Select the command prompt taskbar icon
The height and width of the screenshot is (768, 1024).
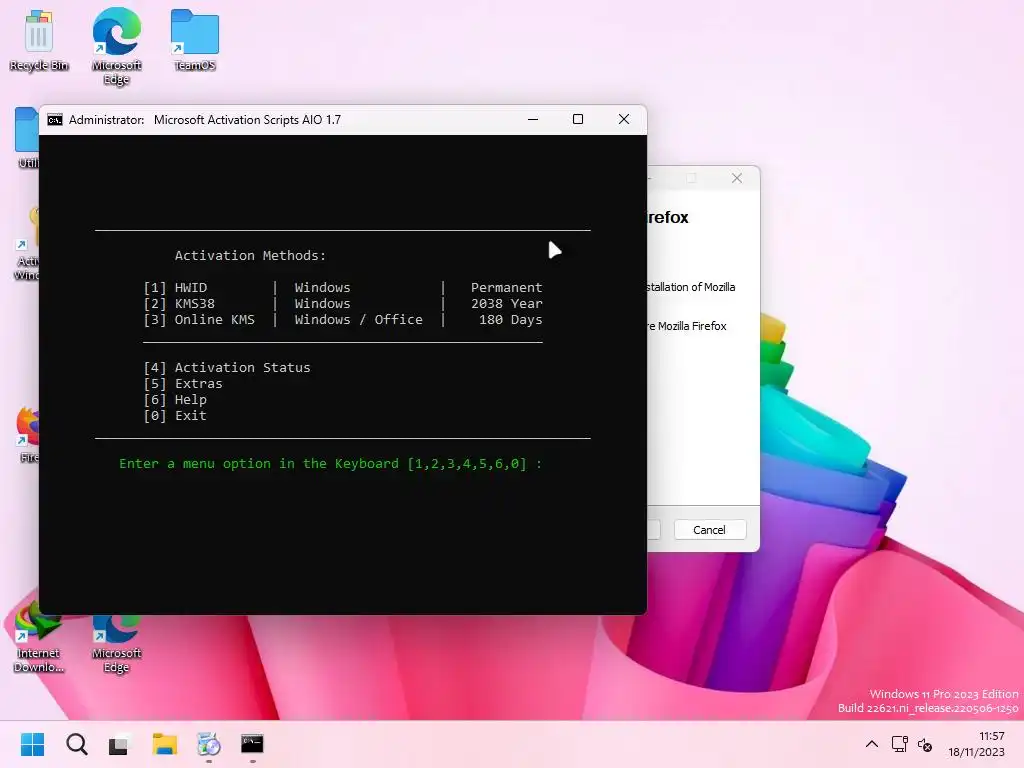click(252, 744)
